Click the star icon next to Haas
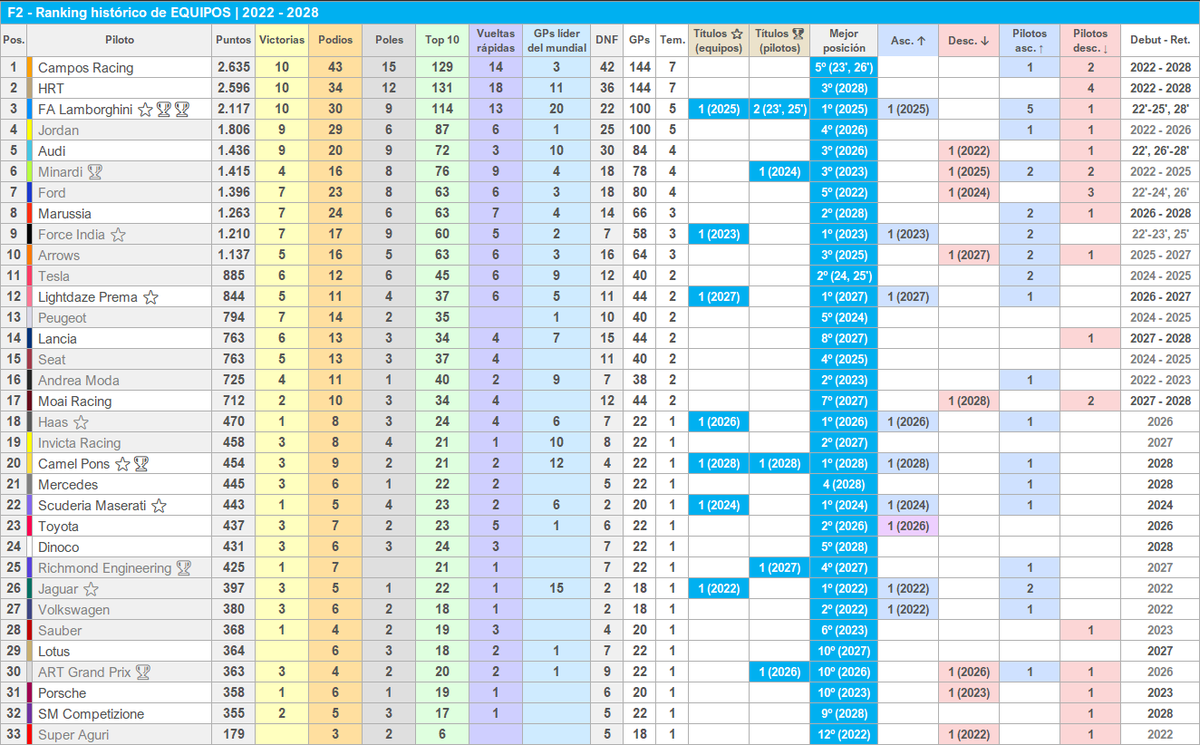 (x=81, y=422)
